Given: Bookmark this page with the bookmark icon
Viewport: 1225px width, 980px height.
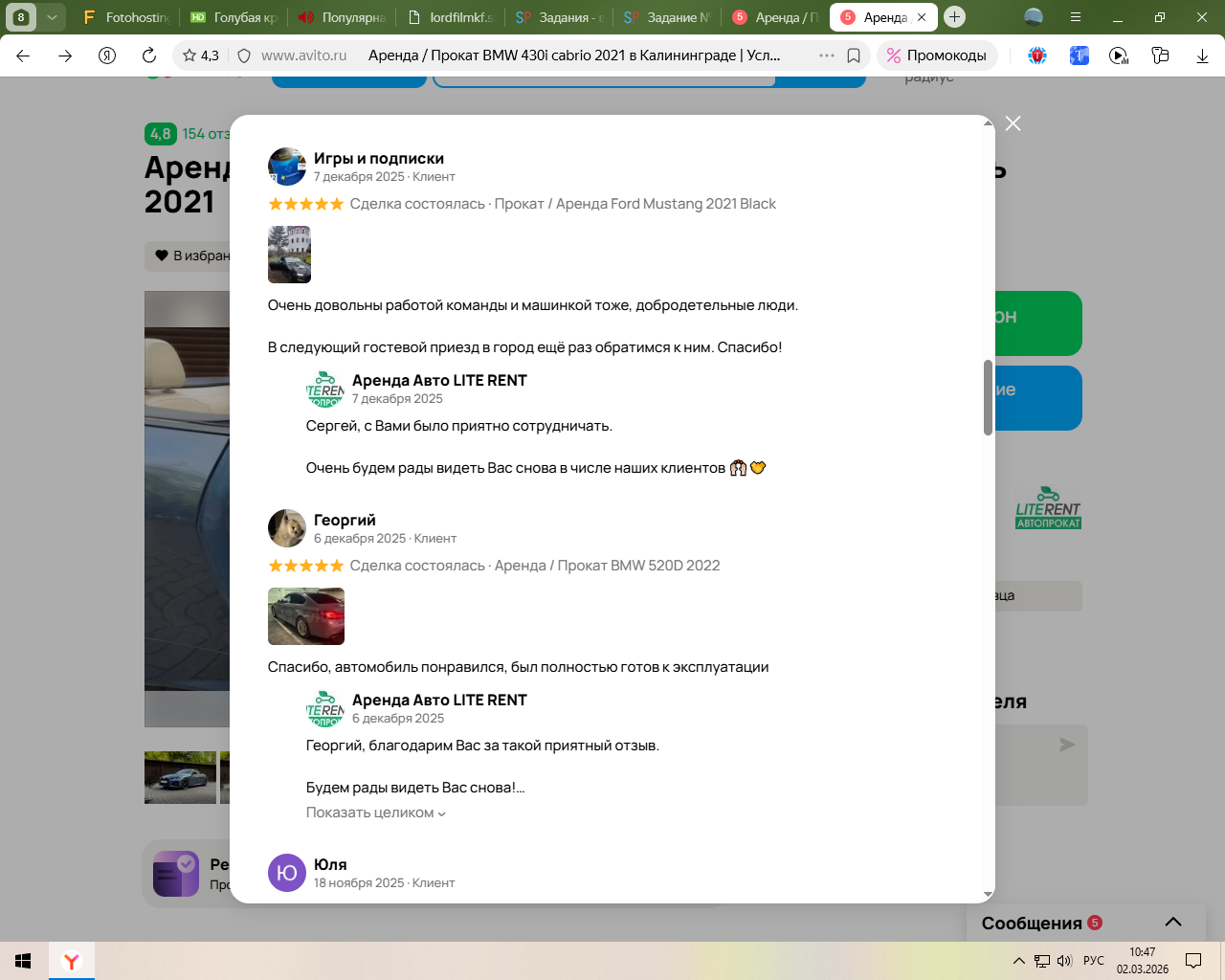Looking at the screenshot, I should pos(854,56).
